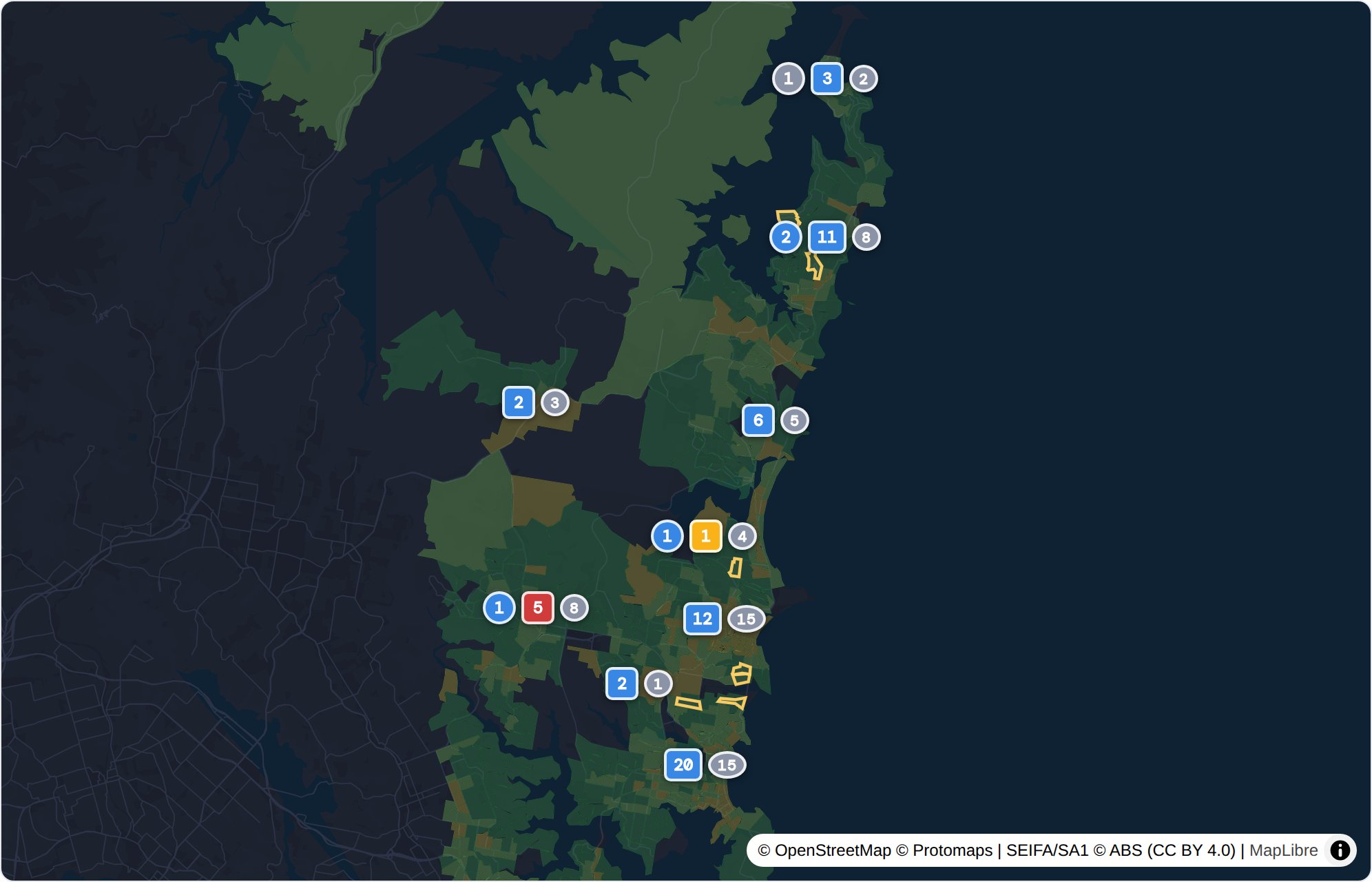Viewport: 1372px width, 882px height.
Task: Open the MapLibre attribution link
Action: coord(1284,850)
